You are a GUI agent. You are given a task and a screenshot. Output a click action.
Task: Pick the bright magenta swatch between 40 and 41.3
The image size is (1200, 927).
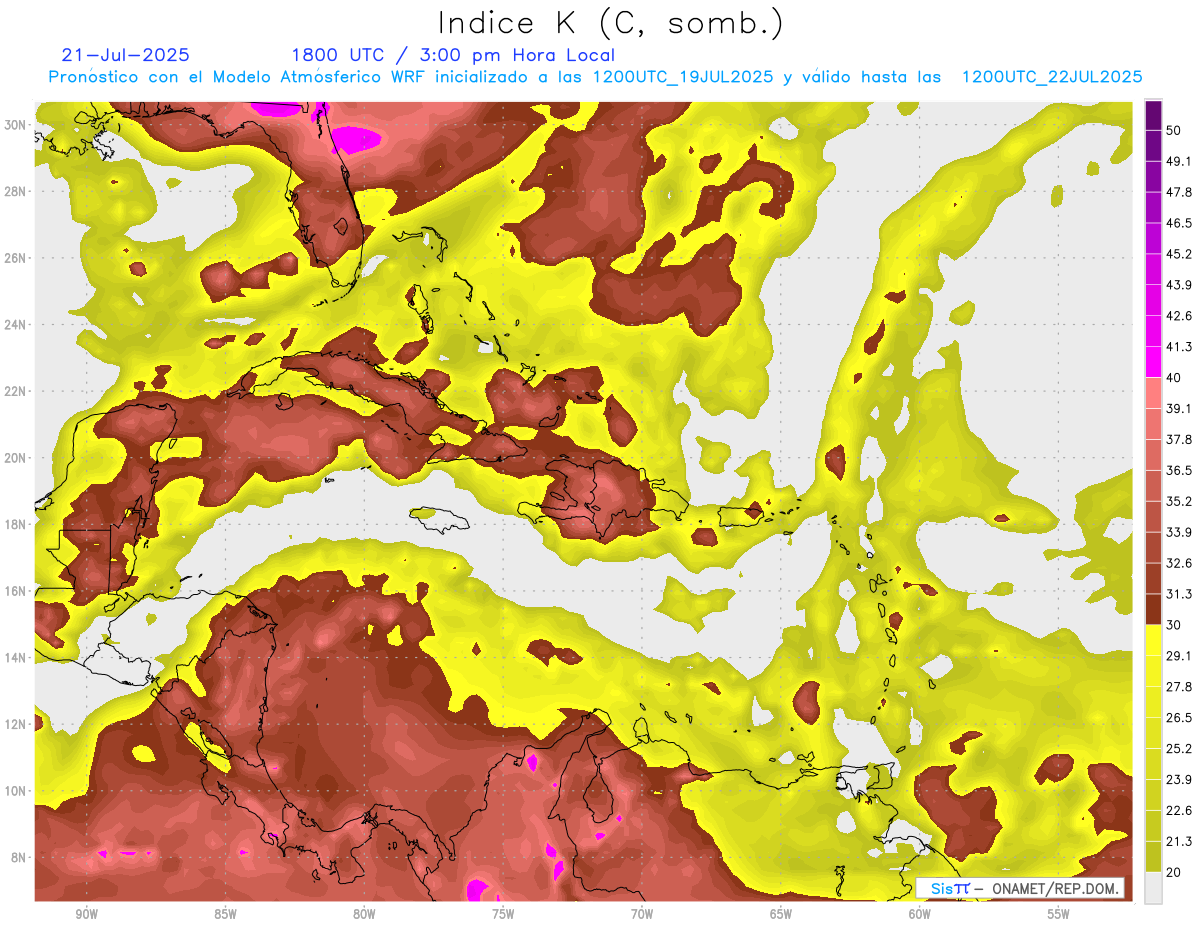(x=1153, y=362)
